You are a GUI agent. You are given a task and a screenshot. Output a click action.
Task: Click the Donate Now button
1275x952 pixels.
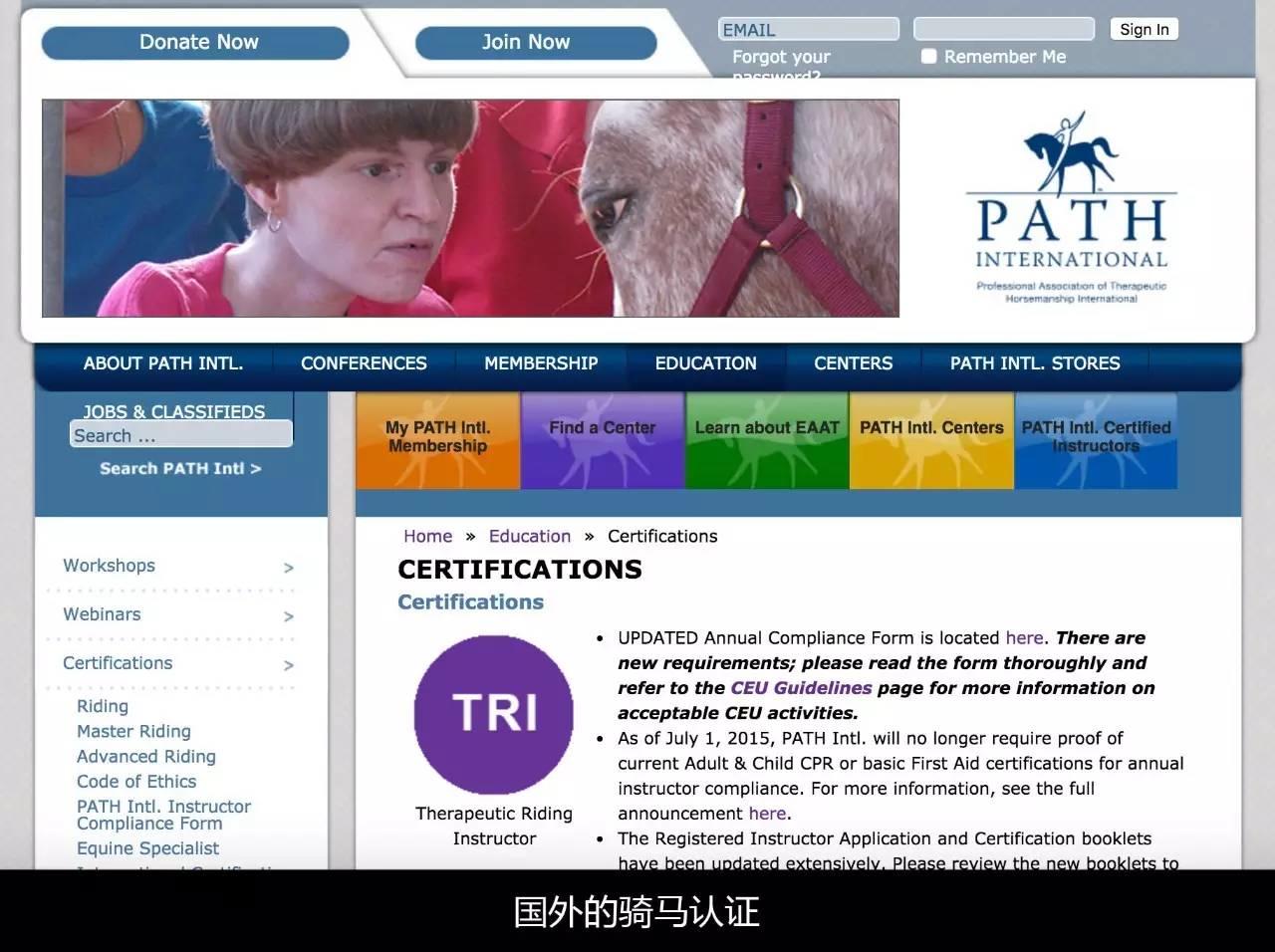tap(196, 42)
